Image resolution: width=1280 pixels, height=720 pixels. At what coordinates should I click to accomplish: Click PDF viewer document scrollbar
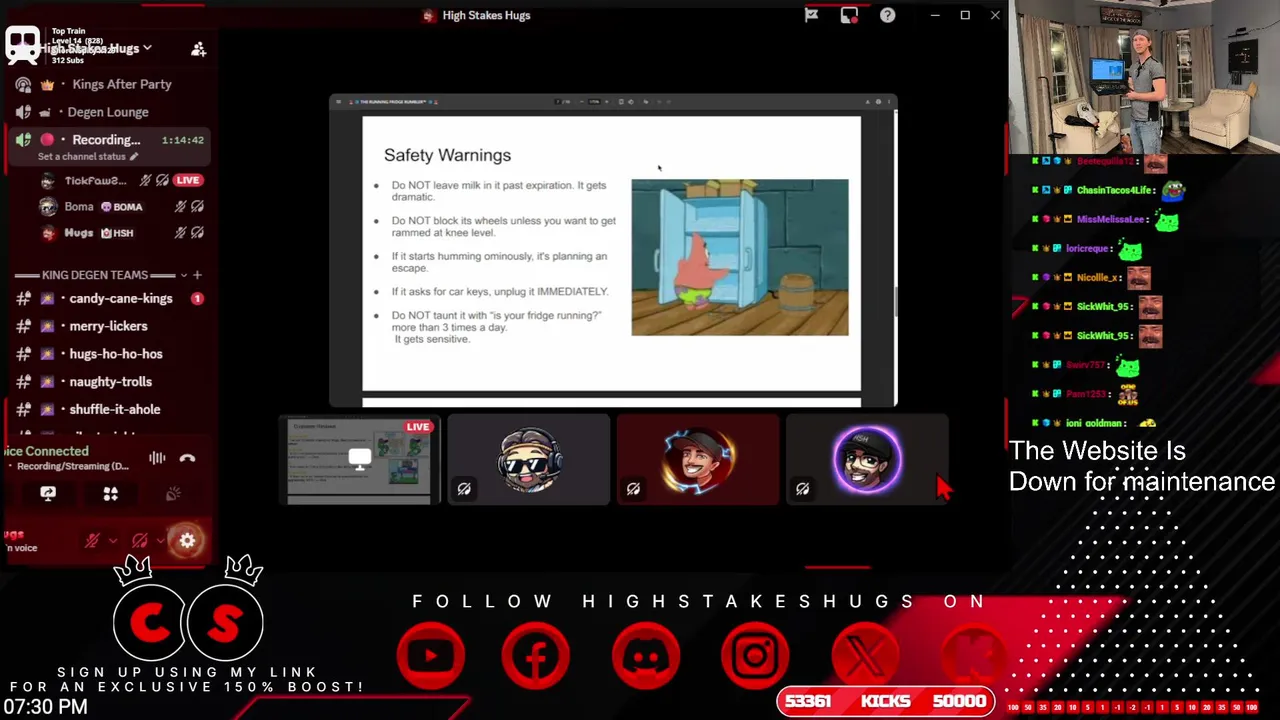tap(894, 300)
